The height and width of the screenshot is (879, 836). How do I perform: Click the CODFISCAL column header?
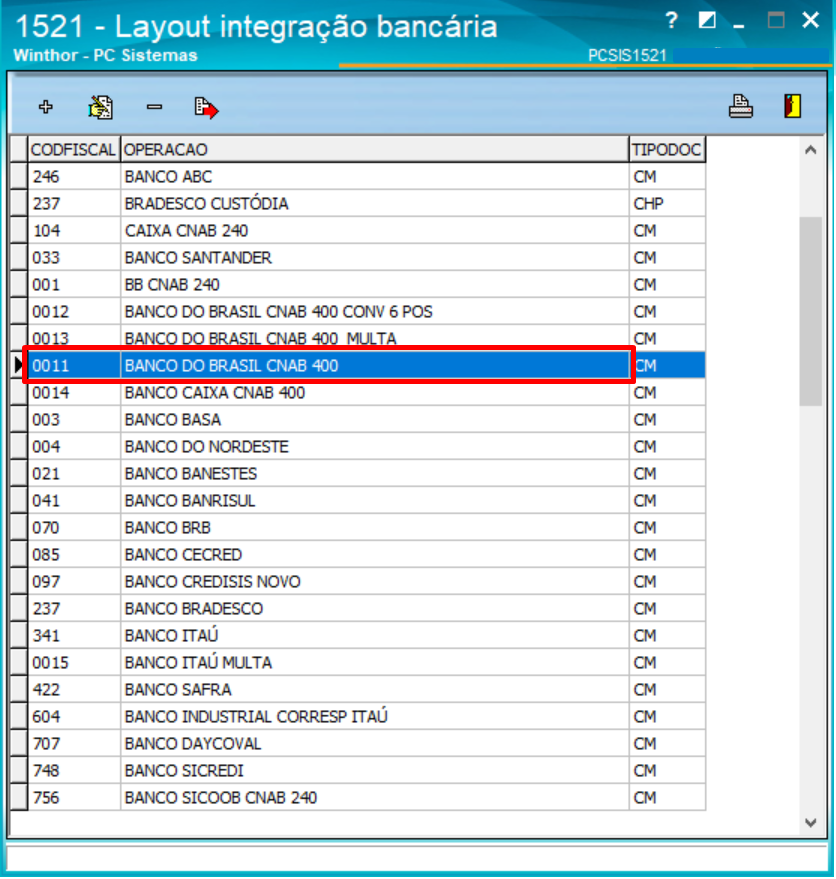coord(73,150)
